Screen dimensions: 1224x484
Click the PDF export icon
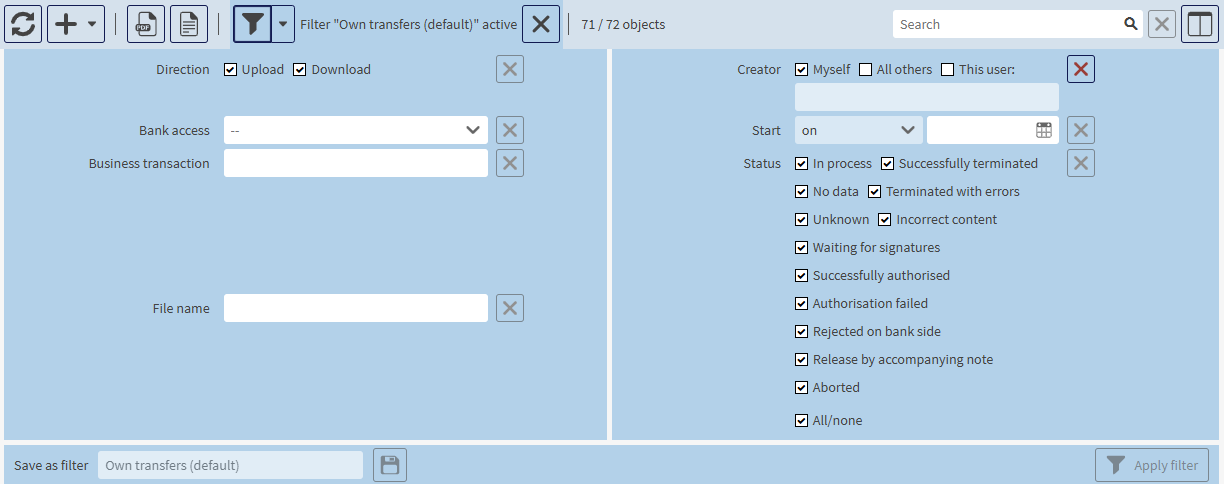146,24
